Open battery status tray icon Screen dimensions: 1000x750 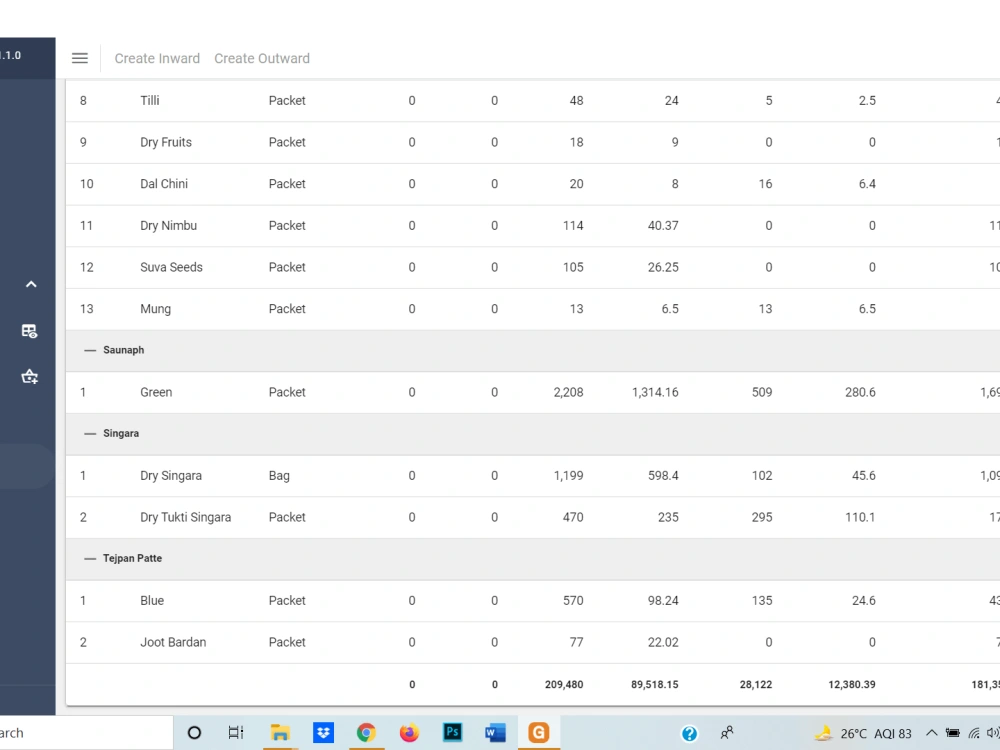click(953, 733)
